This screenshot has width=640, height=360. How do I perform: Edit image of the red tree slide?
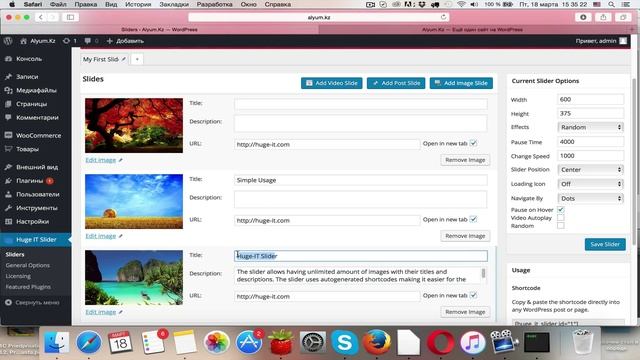(101, 160)
